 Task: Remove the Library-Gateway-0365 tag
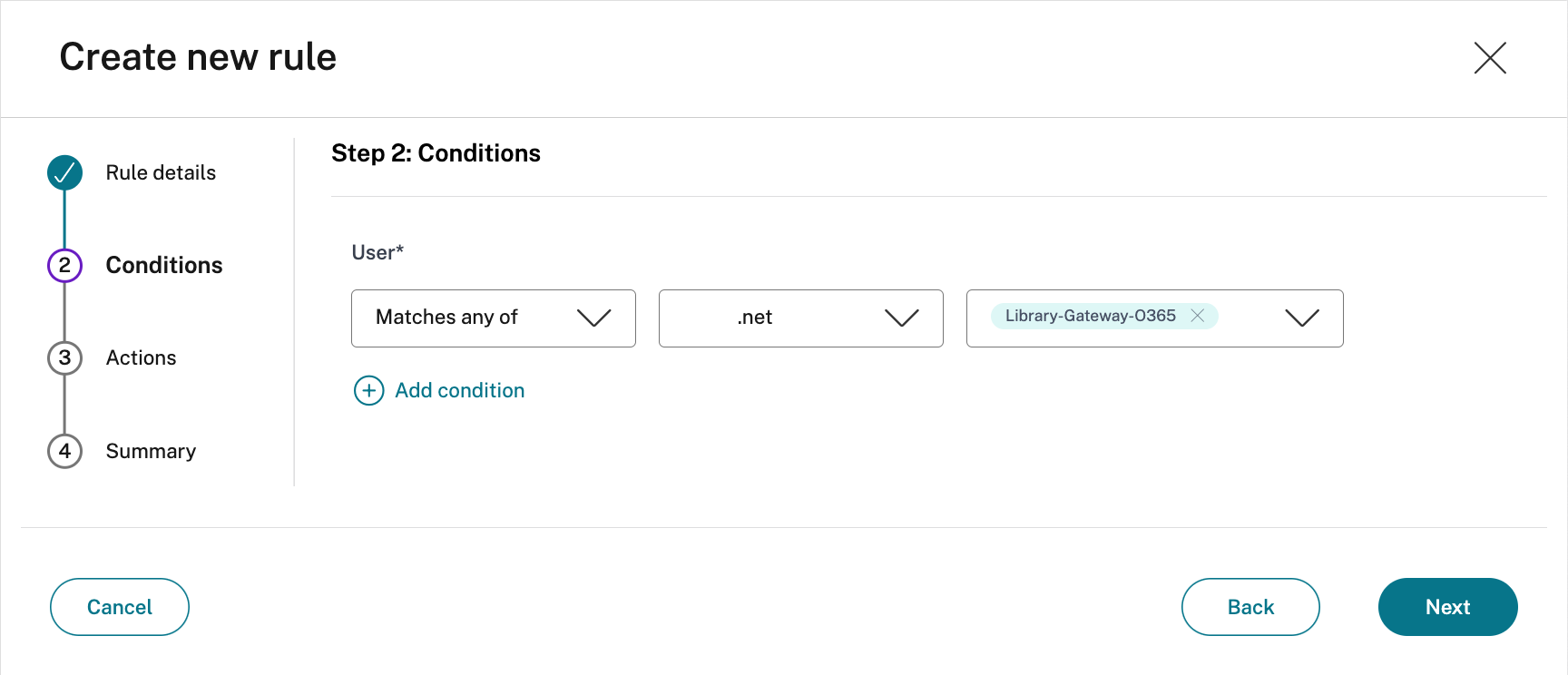[x=1198, y=316]
